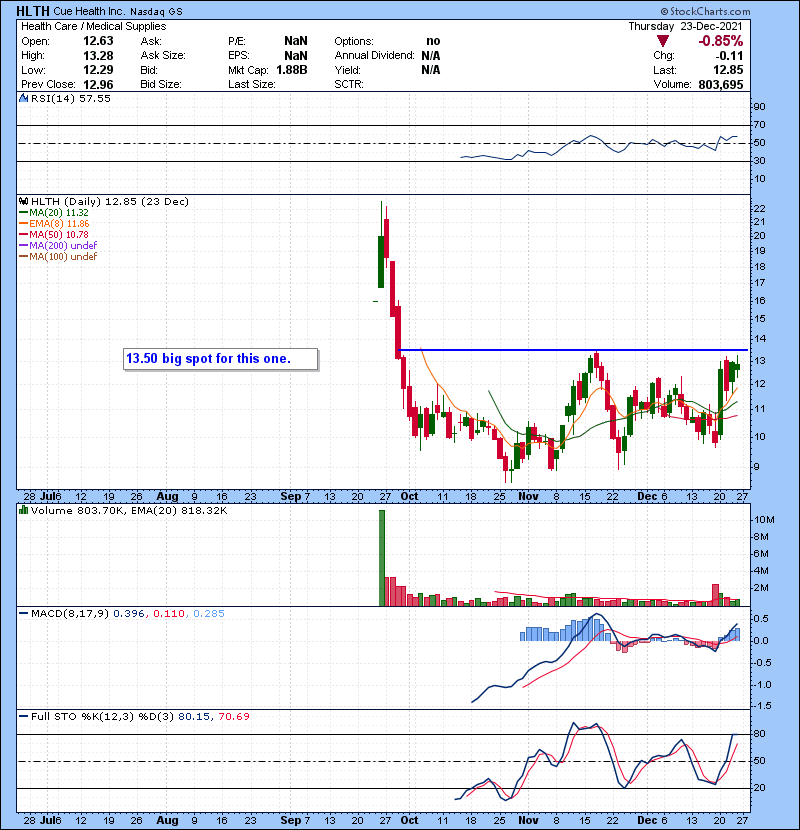Click the stochastic %D value 70.69

click(x=234, y=716)
